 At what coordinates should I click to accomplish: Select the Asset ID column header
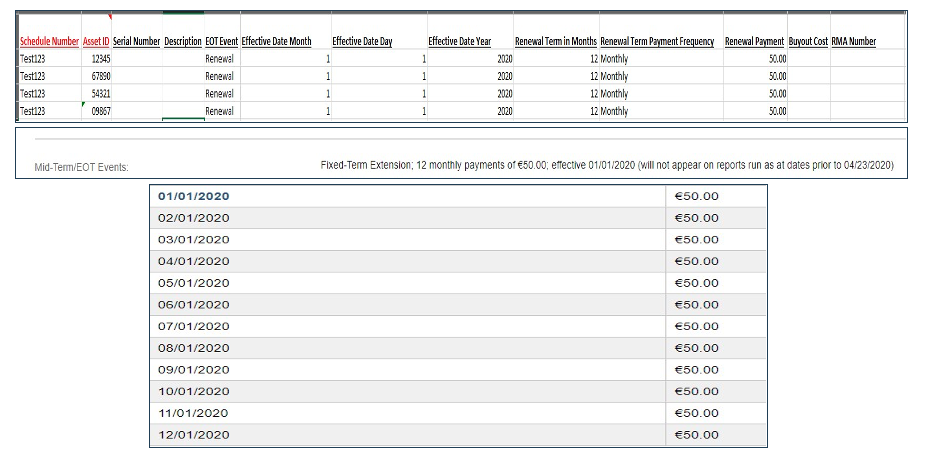(96, 42)
